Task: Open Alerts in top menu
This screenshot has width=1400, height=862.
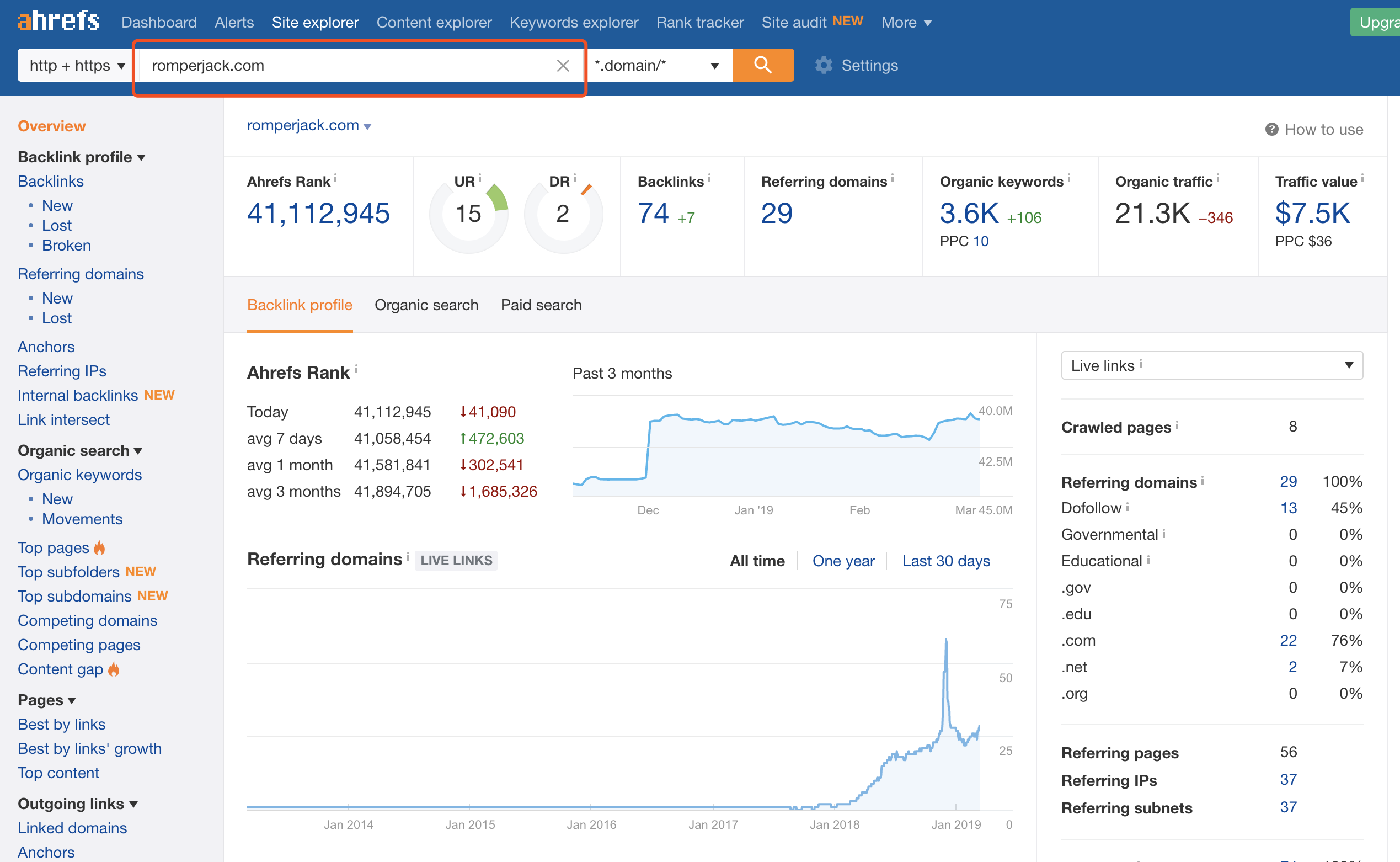Action: [234, 22]
